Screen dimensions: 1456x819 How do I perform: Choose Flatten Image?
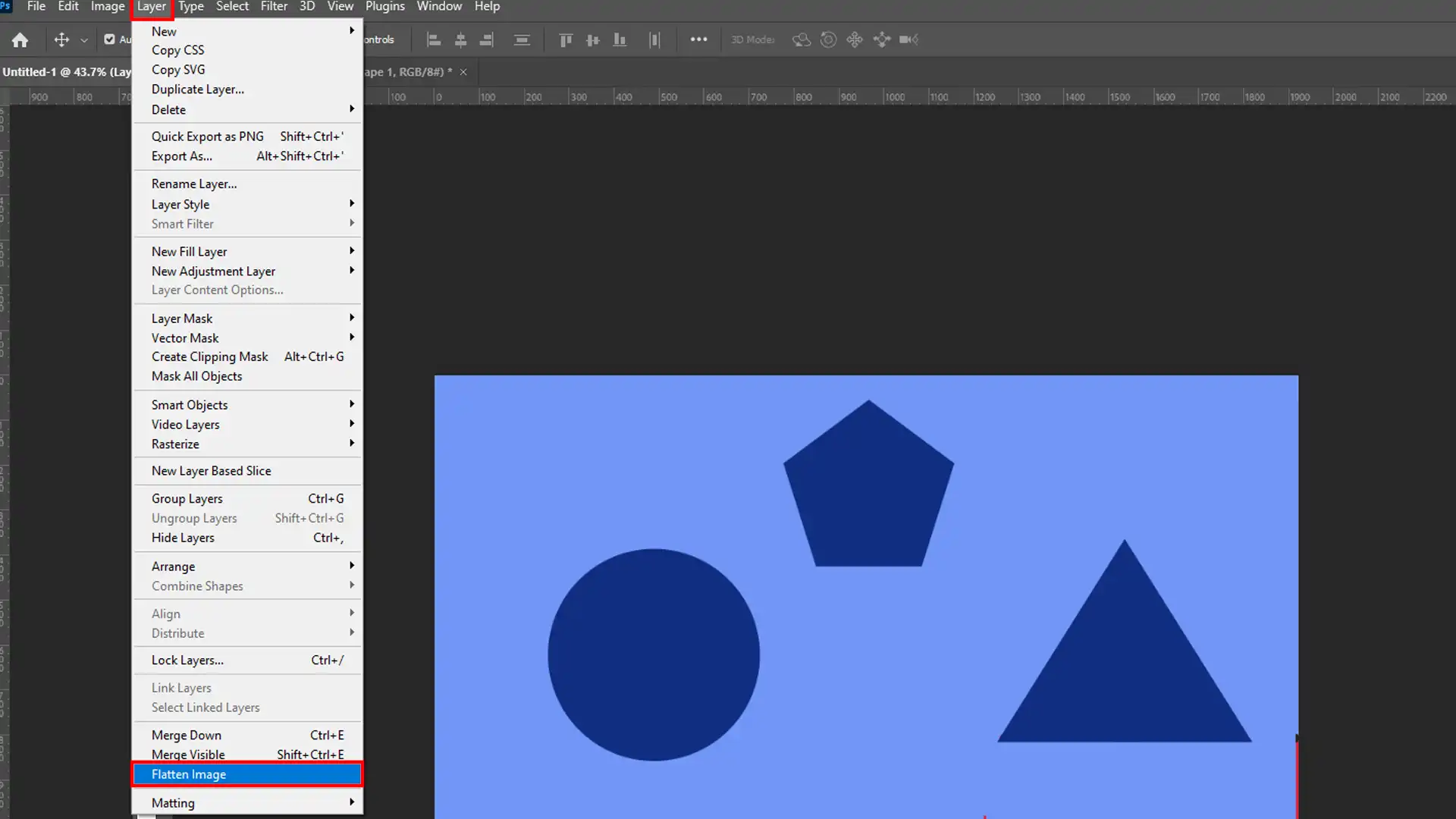click(x=247, y=774)
